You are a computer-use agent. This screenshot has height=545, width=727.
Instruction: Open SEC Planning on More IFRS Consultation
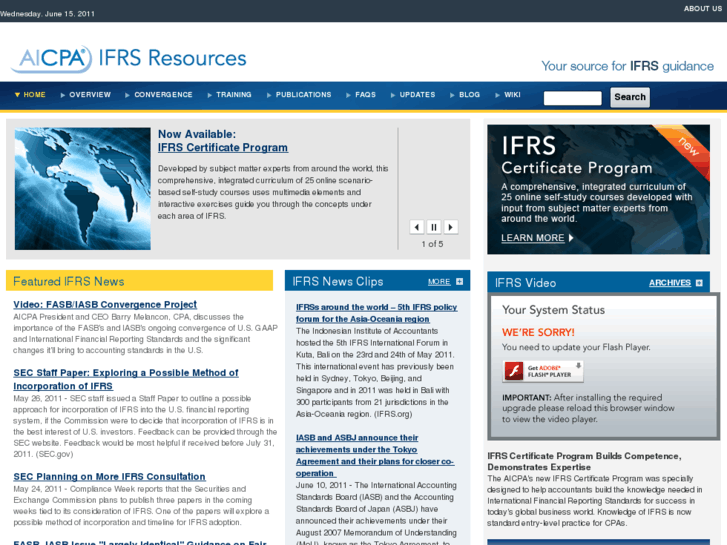click(x=109, y=477)
